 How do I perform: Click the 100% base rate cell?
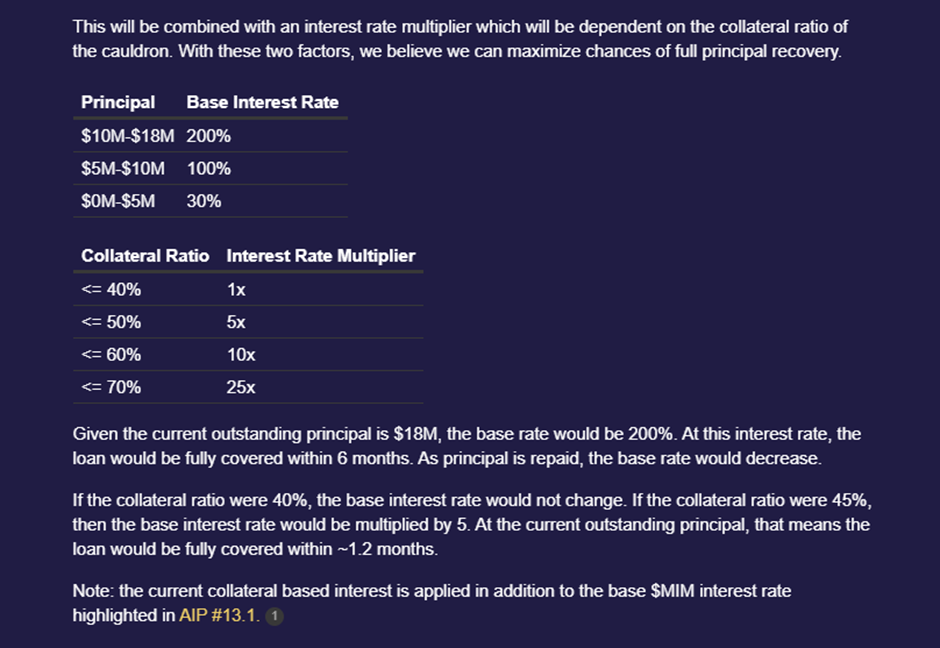[209, 168]
